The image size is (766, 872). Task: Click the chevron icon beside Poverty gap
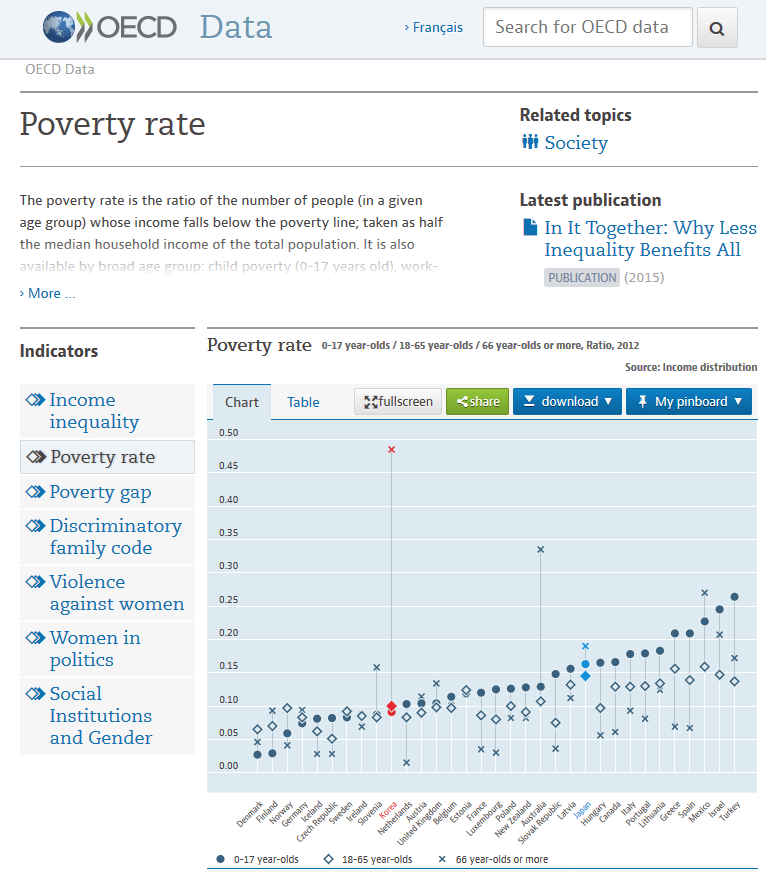[x=36, y=492]
